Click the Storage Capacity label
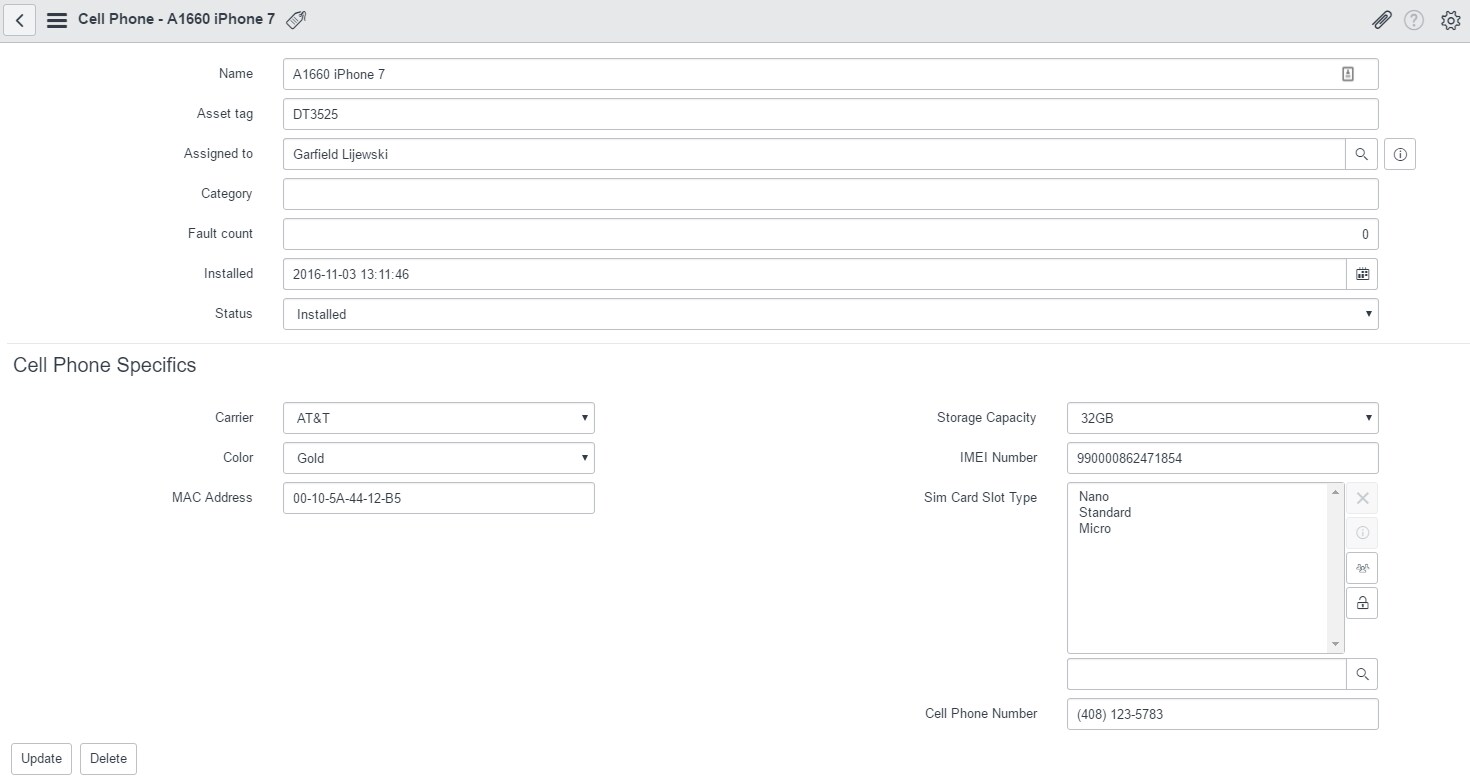This screenshot has height=783, width=1470. (x=986, y=417)
